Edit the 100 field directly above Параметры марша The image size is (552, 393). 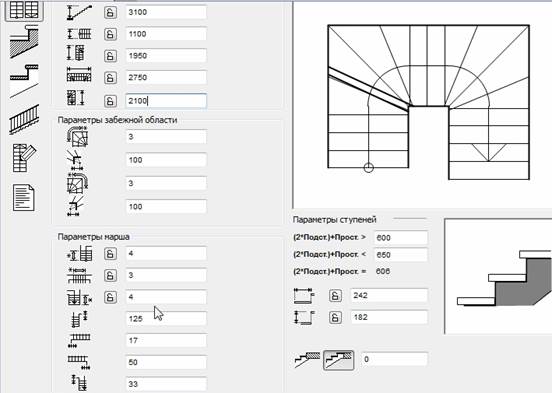tap(166, 207)
